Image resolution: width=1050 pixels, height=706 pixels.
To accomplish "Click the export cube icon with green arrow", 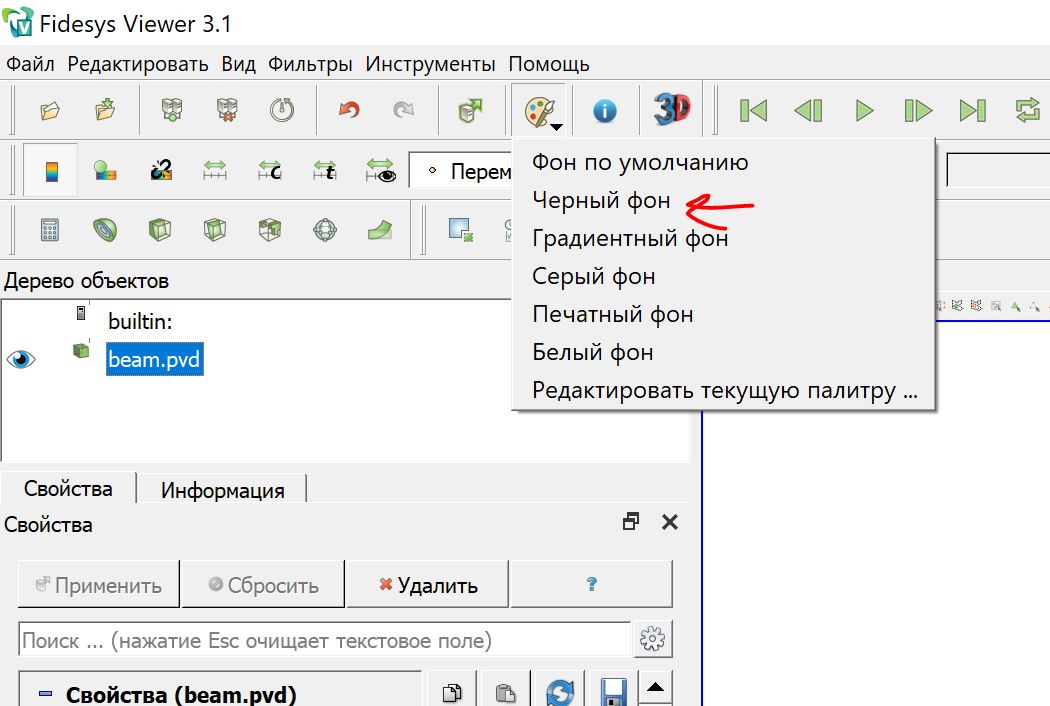I will pos(470,110).
